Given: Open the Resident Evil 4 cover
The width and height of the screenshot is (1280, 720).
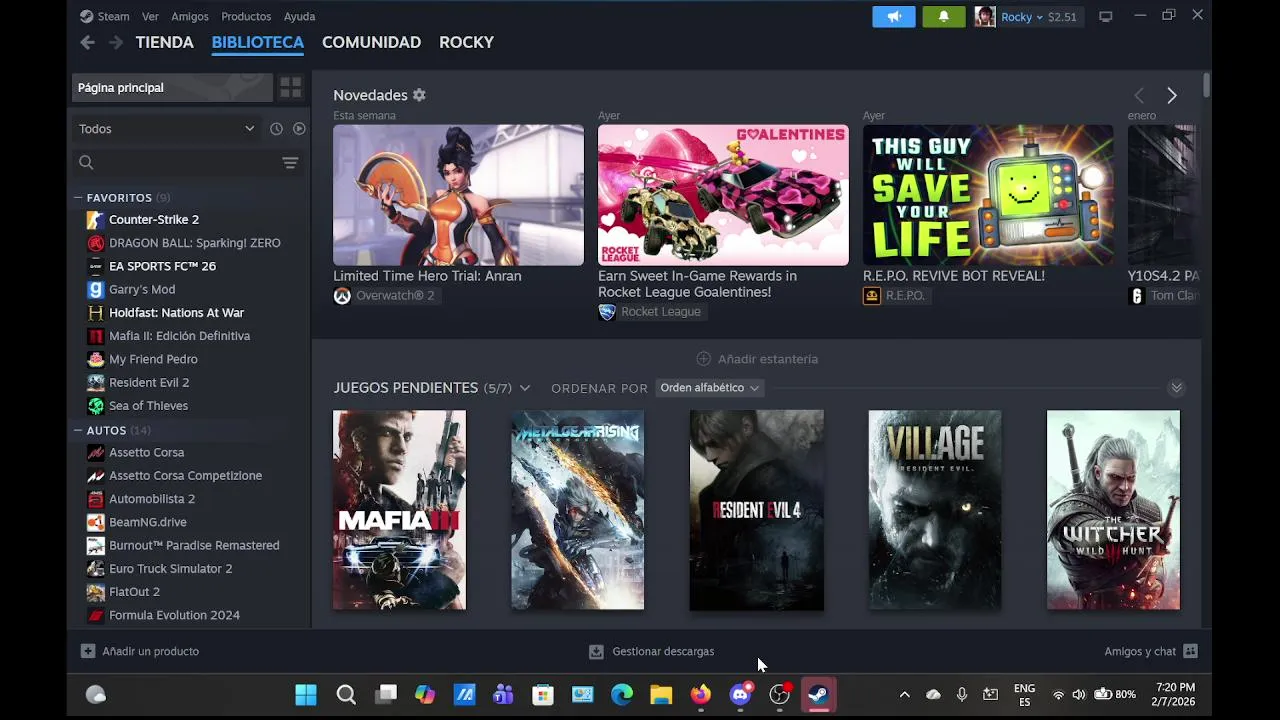Looking at the screenshot, I should click(756, 510).
